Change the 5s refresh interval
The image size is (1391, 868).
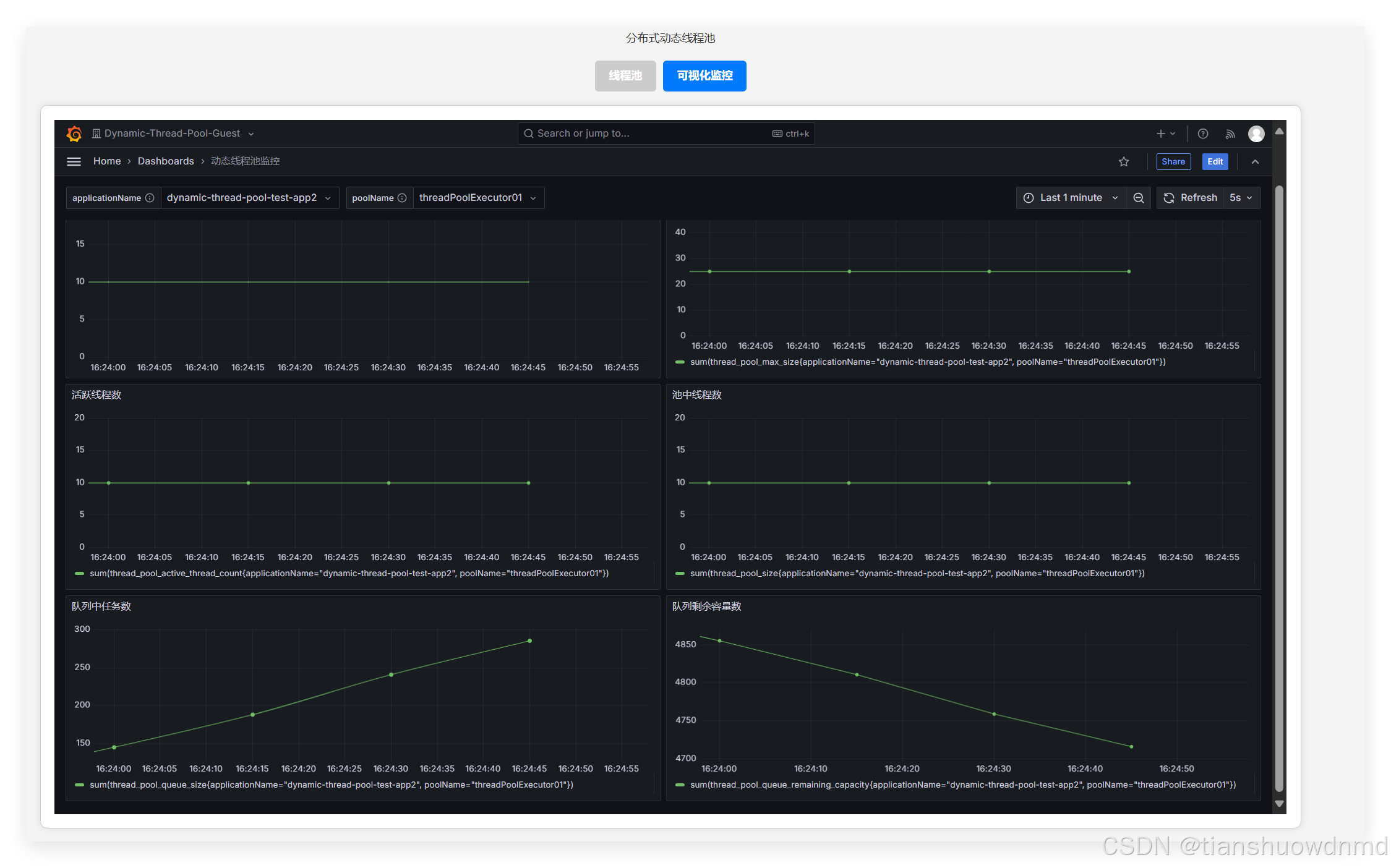[x=1241, y=198]
